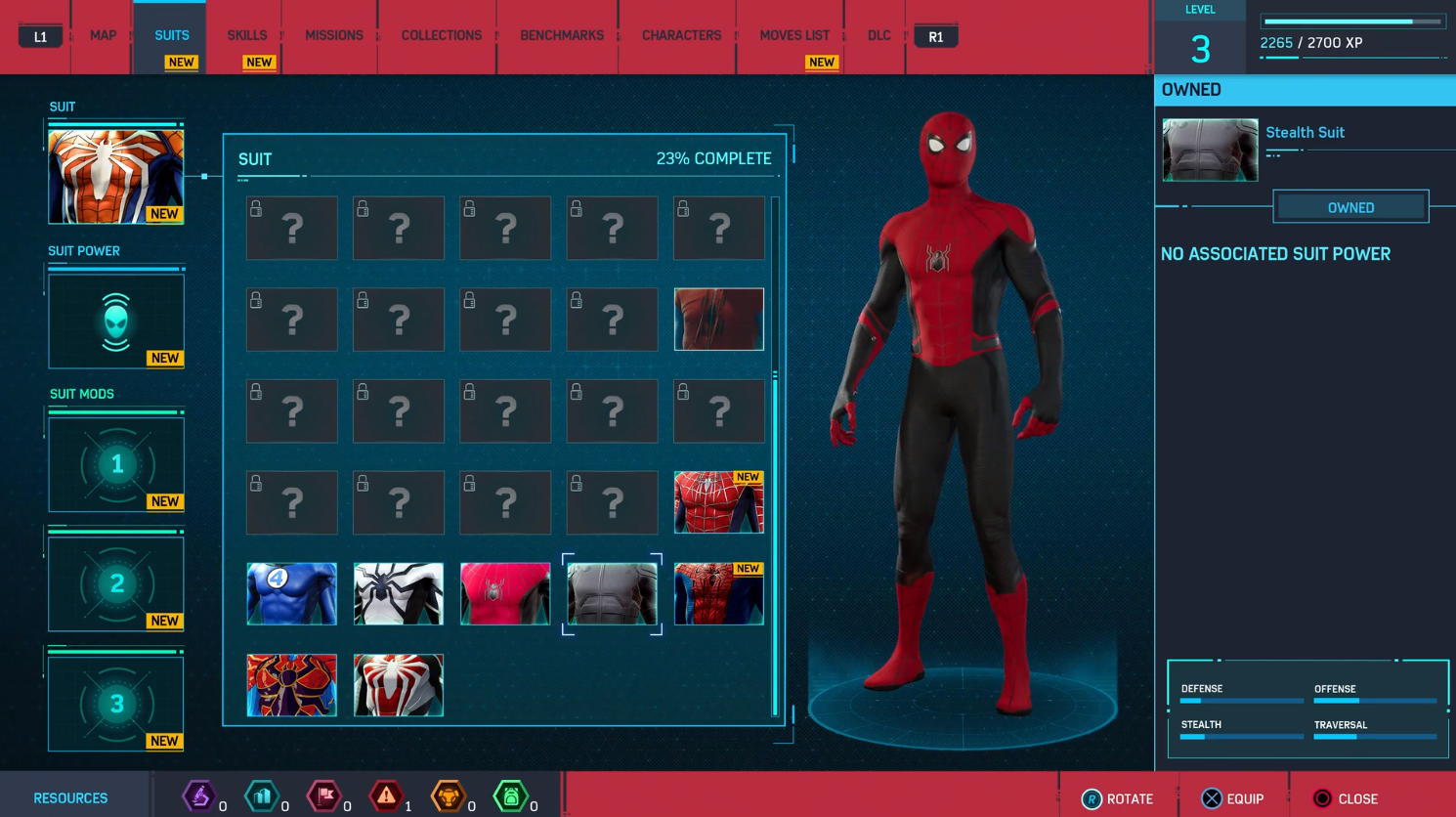Select the red warning-triangle crime token icon
Screen dimensions: 1456x817
pos(386,796)
